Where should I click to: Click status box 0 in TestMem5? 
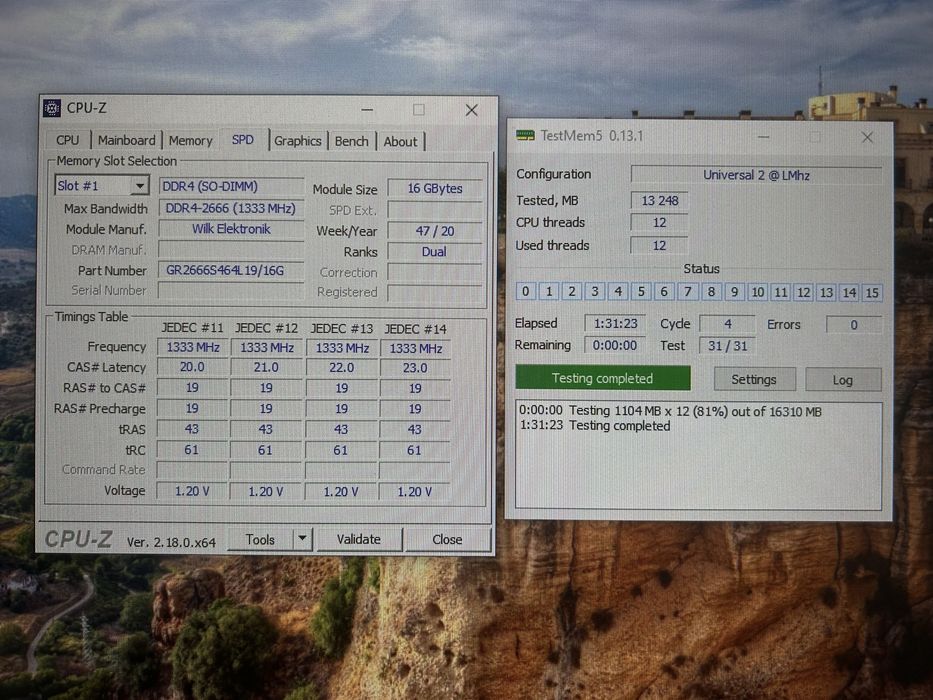tap(525, 291)
